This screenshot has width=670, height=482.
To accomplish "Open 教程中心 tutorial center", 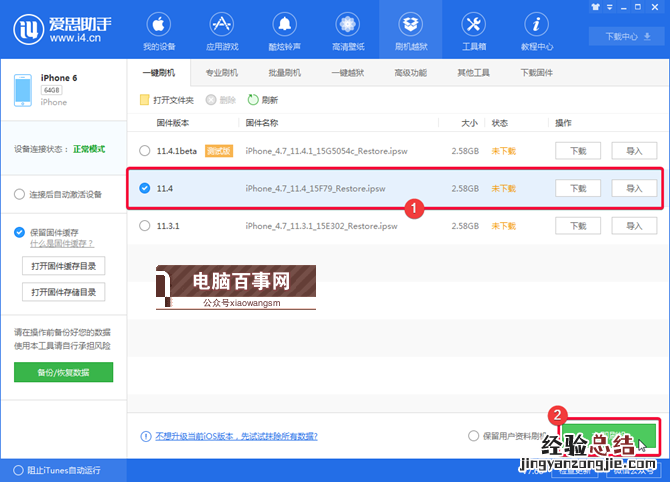I will pyautogui.click(x=537, y=31).
